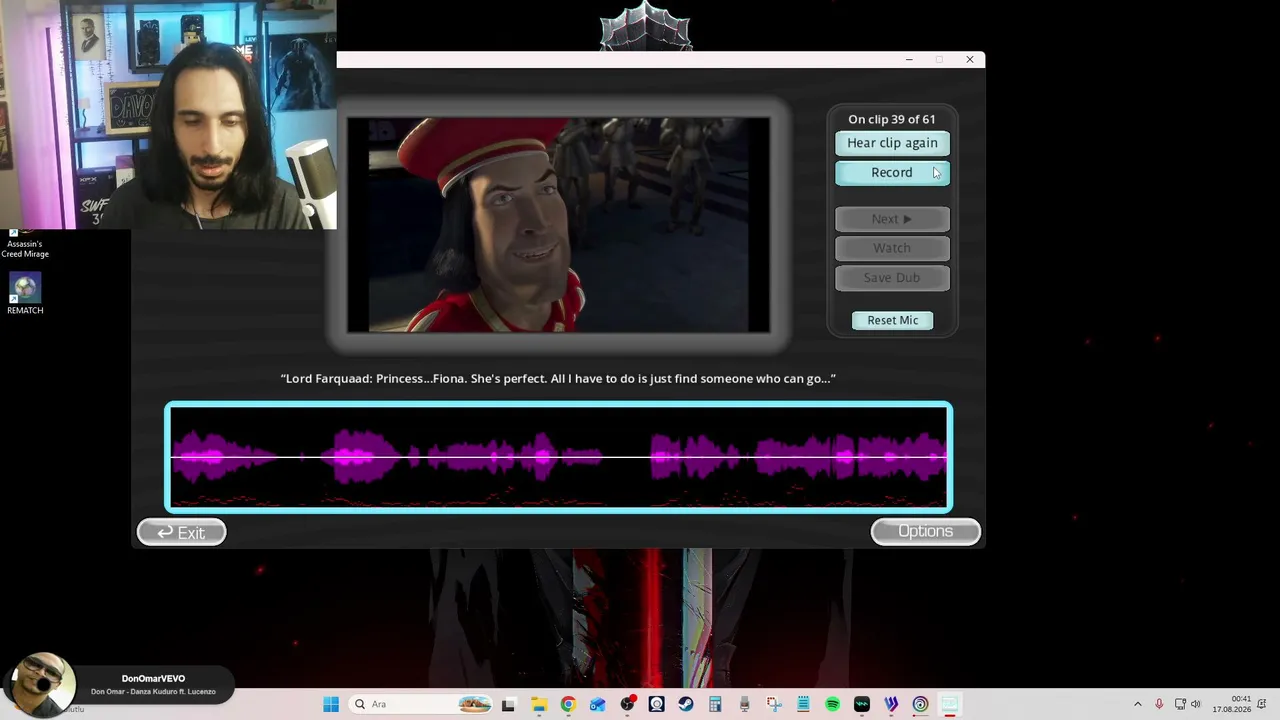Viewport: 1280px width, 720px height.
Task: Open the microphone app taskbar icon
Action: click(x=744, y=704)
